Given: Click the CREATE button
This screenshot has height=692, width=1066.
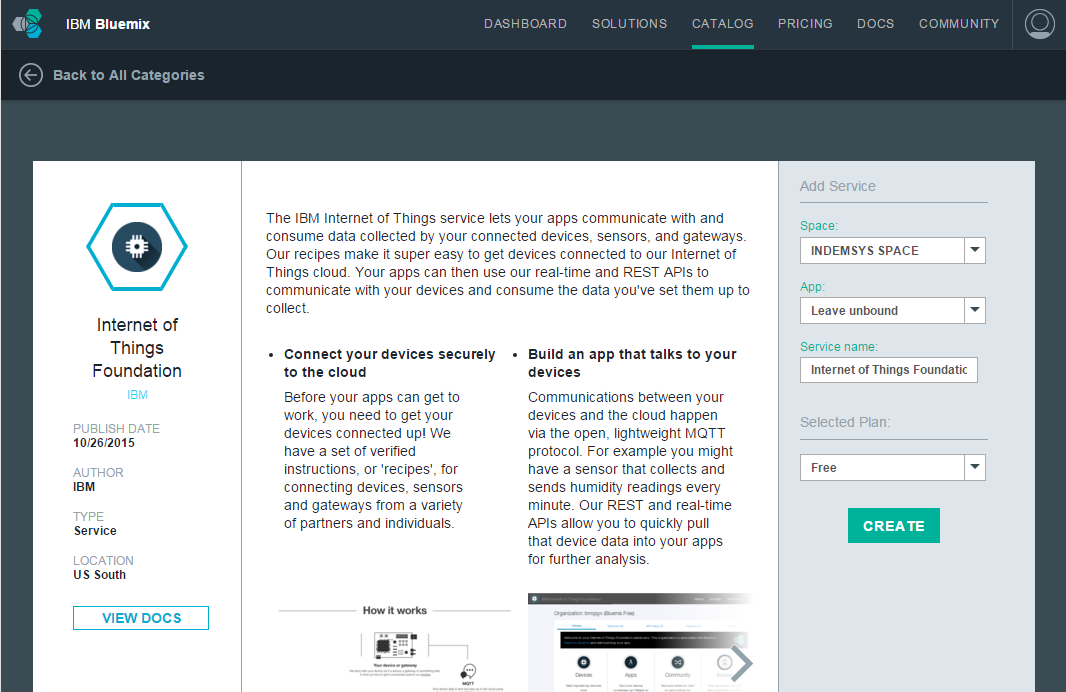Looking at the screenshot, I should tap(893, 525).
